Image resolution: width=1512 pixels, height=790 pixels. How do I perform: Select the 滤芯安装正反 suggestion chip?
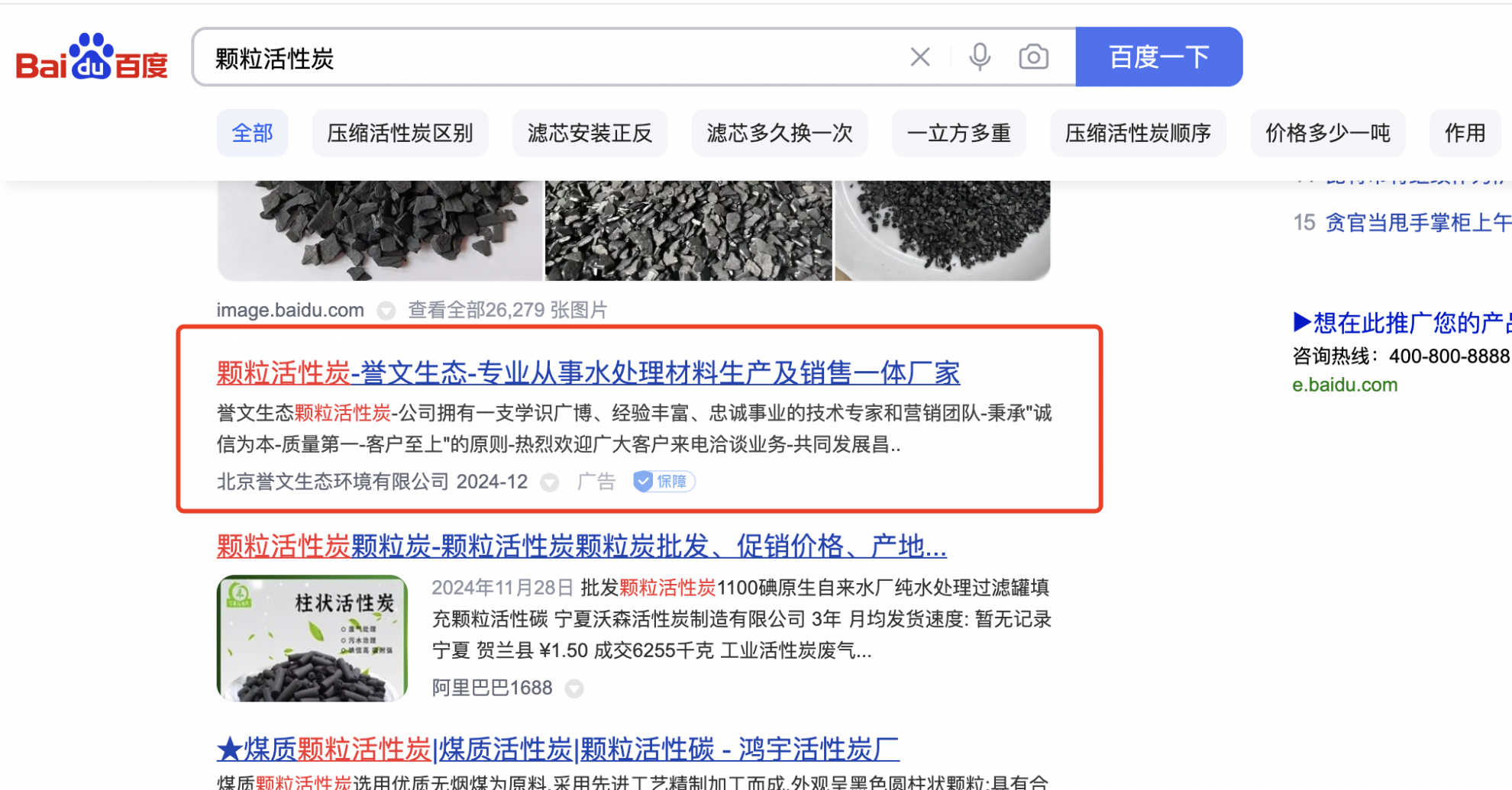pos(590,134)
